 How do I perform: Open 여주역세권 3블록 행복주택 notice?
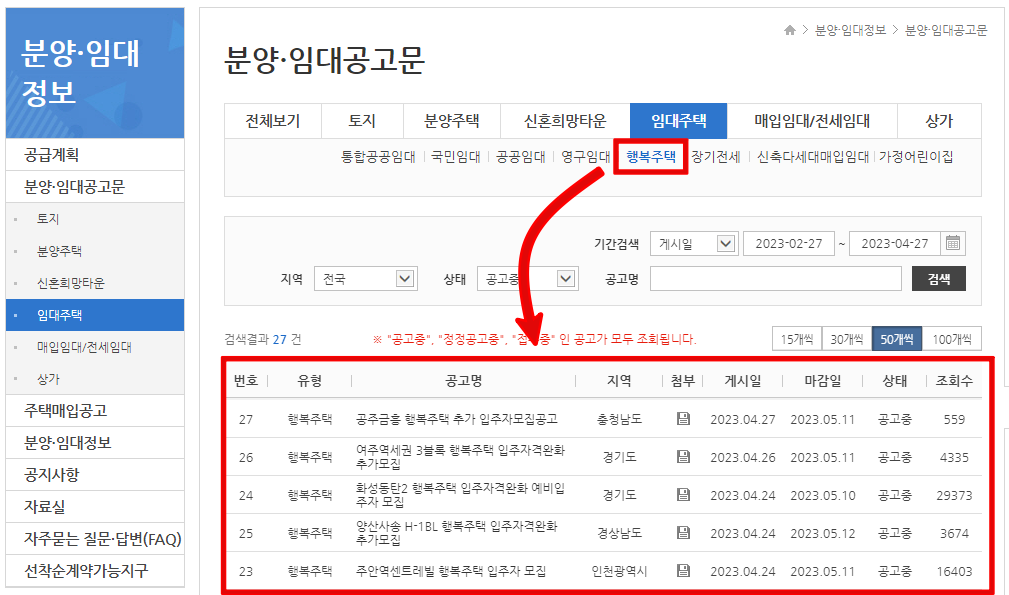tap(461, 457)
